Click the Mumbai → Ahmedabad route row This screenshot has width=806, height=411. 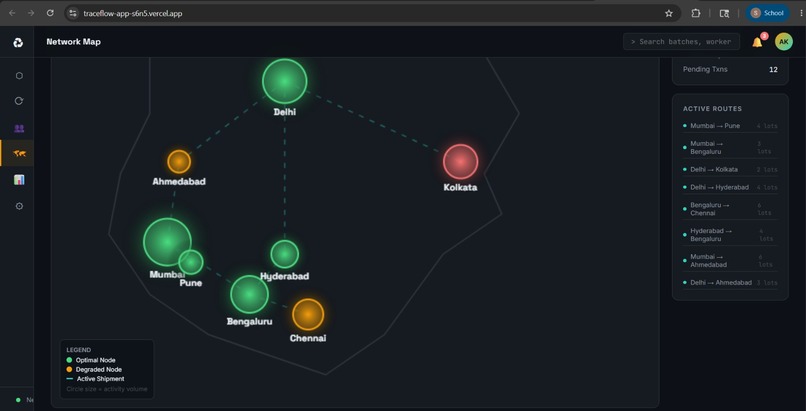pyautogui.click(x=730, y=260)
